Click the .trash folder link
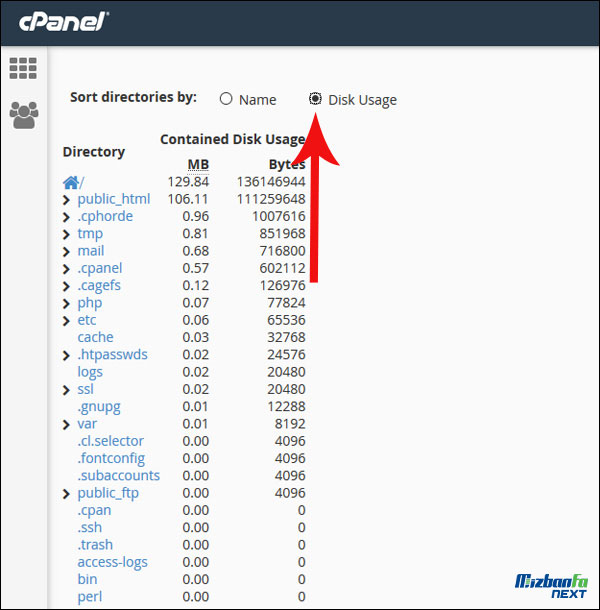Screen dimensions: 600x610 point(95,545)
